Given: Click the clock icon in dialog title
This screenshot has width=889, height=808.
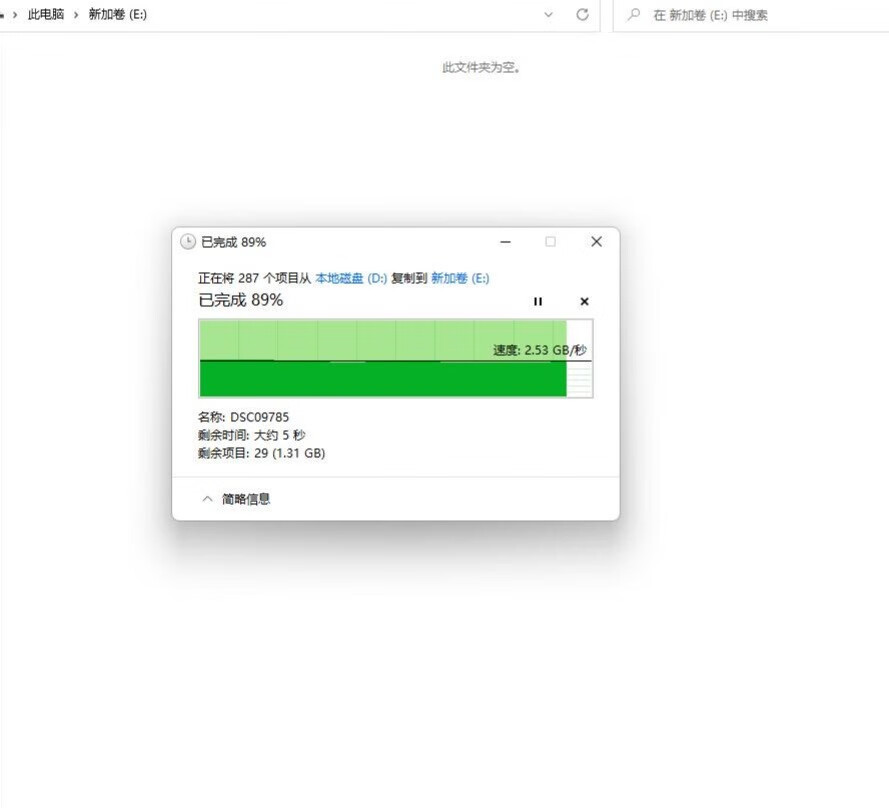Looking at the screenshot, I should pyautogui.click(x=188, y=242).
